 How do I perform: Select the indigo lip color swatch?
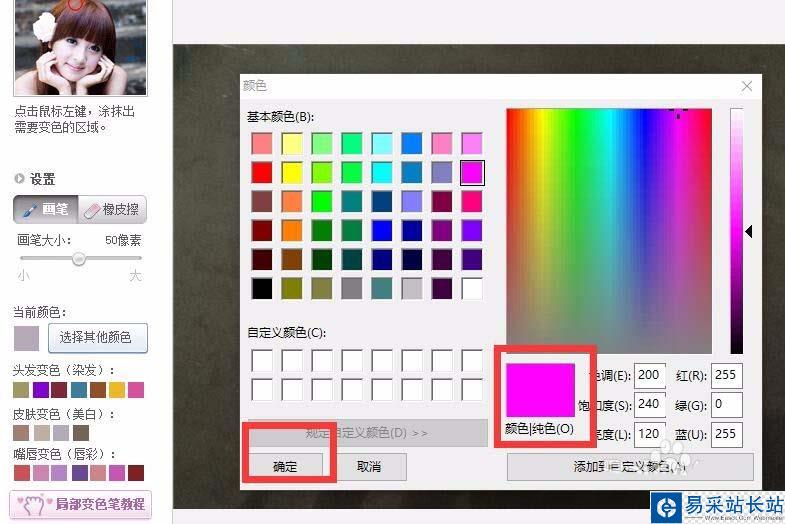click(80, 473)
